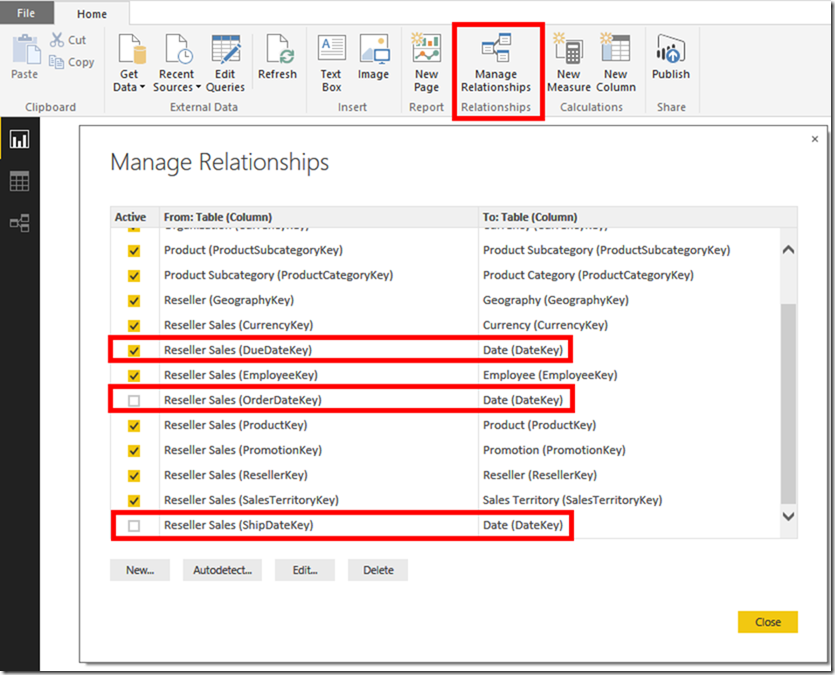The image size is (835, 675).
Task: Select the Sales Territory (SalesTerritoryKey) cell
Action: tap(572, 500)
